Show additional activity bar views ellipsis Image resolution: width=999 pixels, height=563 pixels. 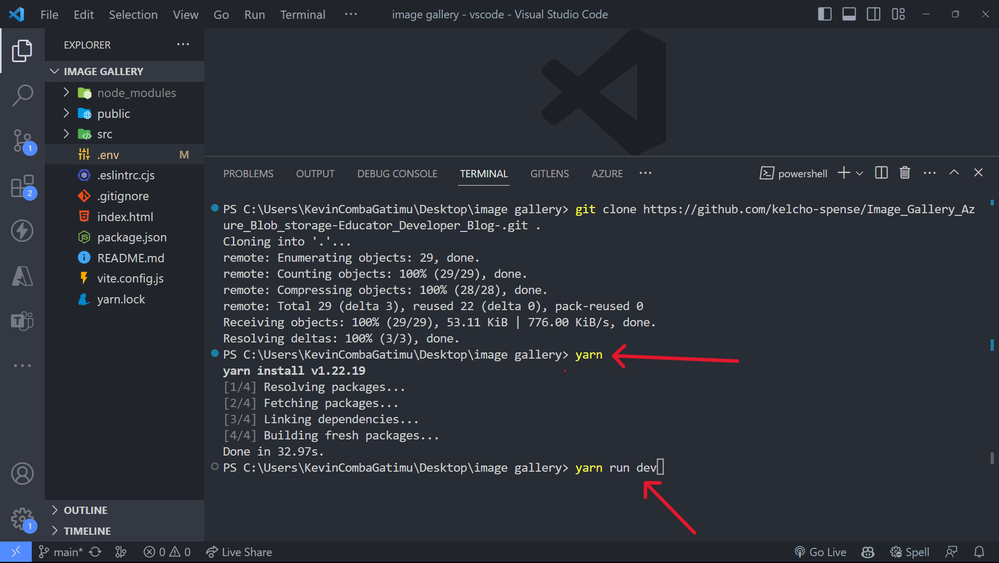(22, 366)
